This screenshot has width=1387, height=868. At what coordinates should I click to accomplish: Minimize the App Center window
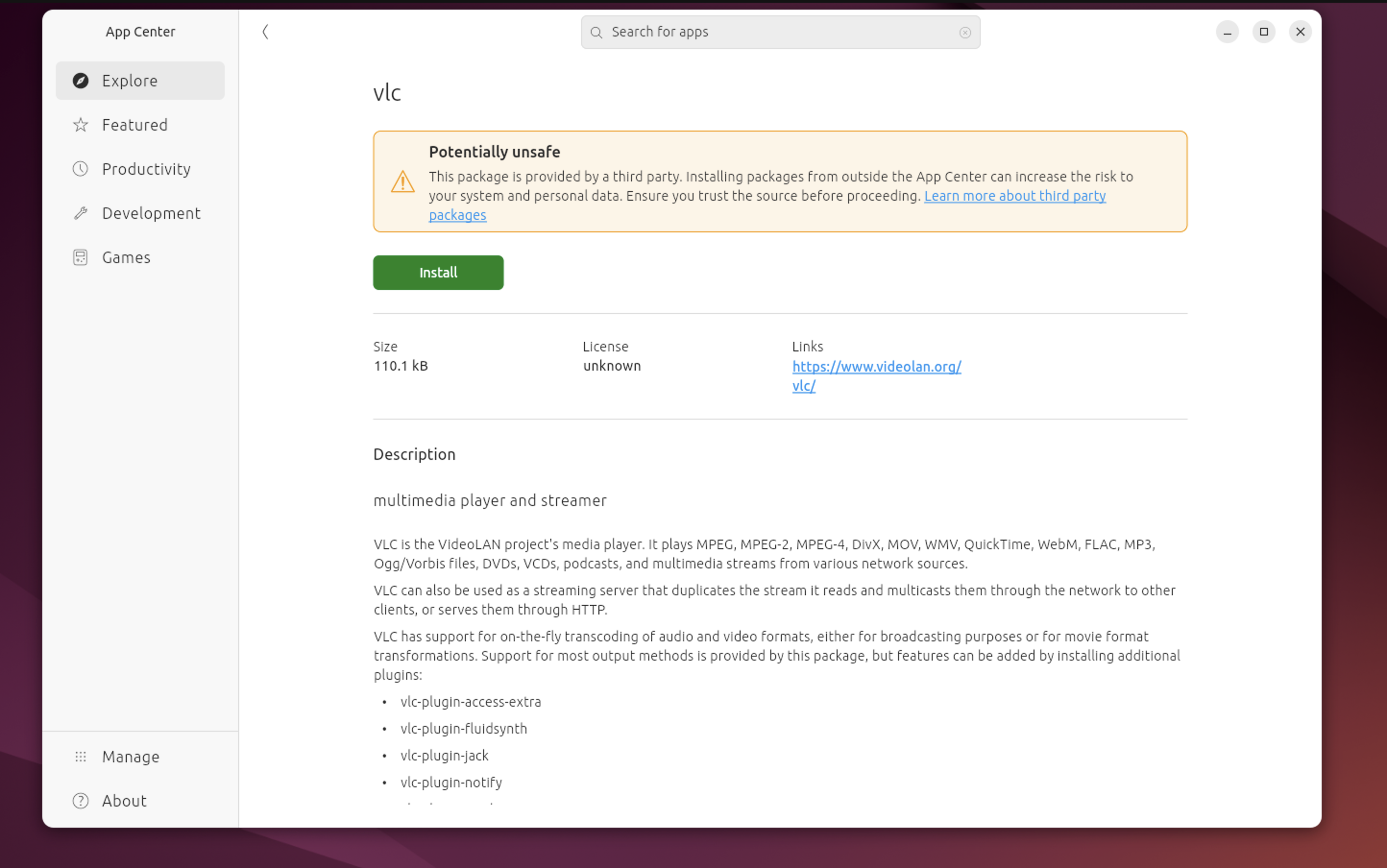point(1228,32)
